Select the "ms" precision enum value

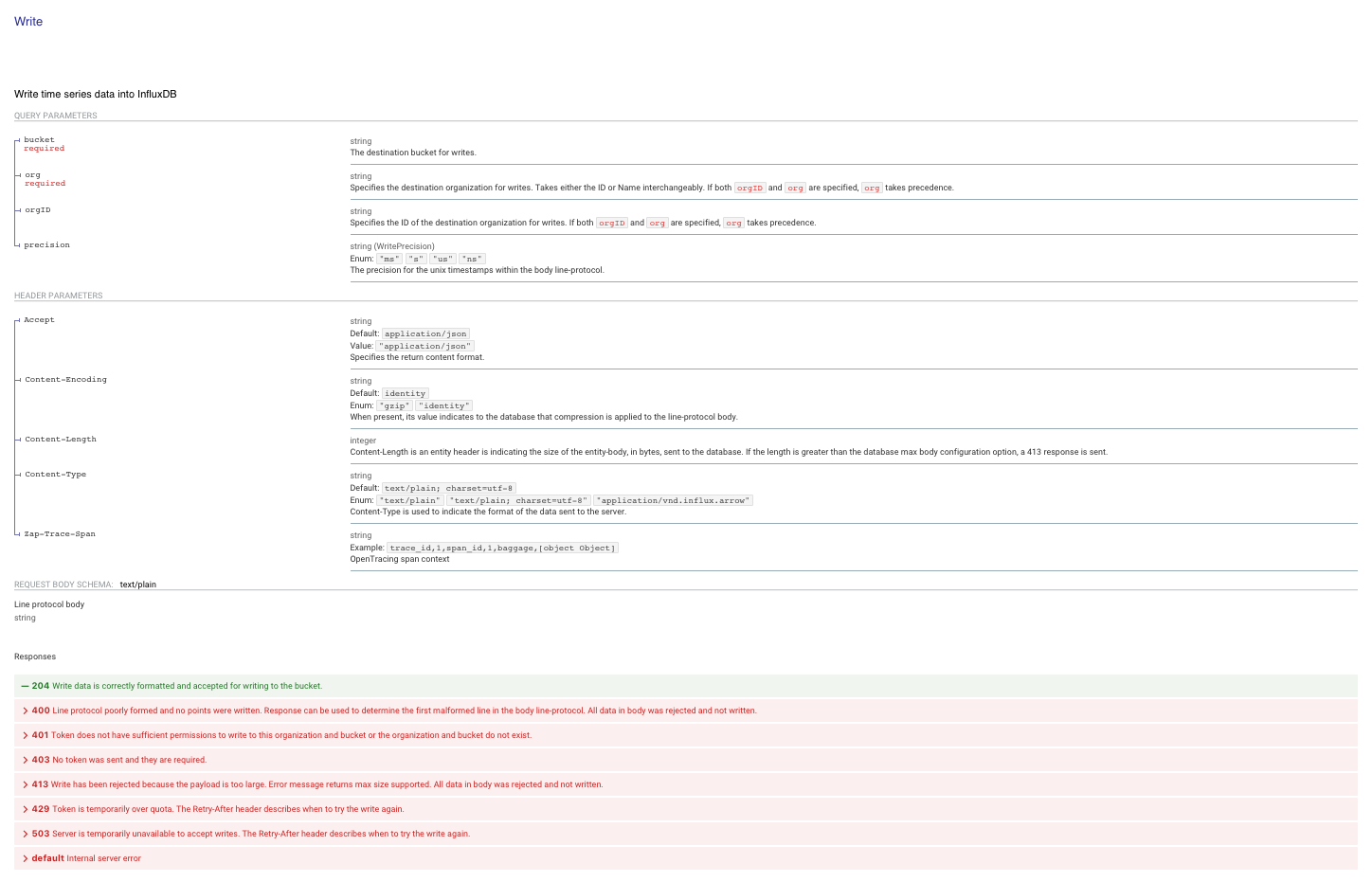point(389,258)
